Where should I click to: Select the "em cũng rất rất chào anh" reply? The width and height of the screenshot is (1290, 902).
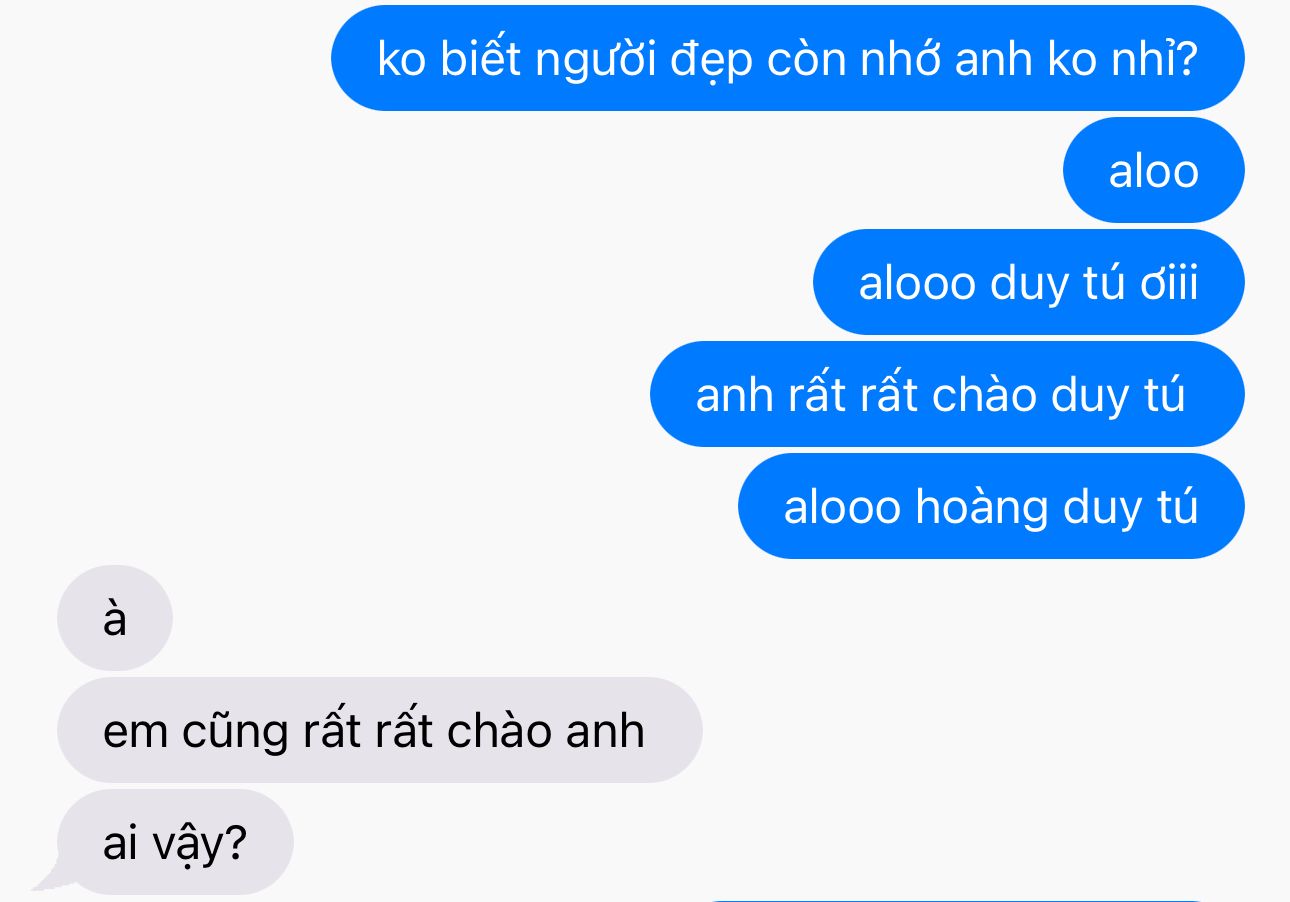[x=380, y=730]
